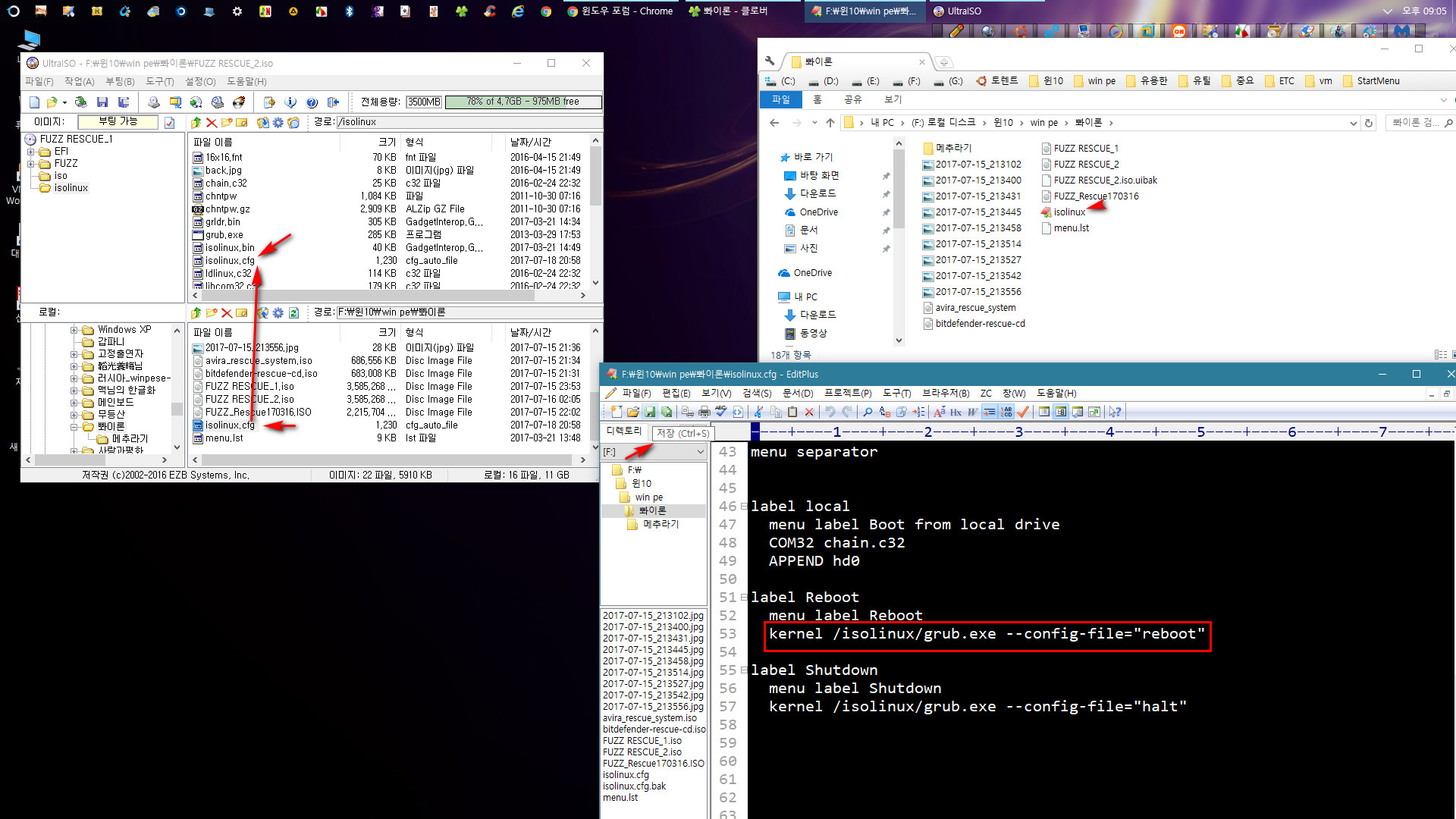Collapse the 'label Reboot' fold marker at line 51
Image resolution: width=1456 pixels, height=819 pixels.
coord(743,597)
